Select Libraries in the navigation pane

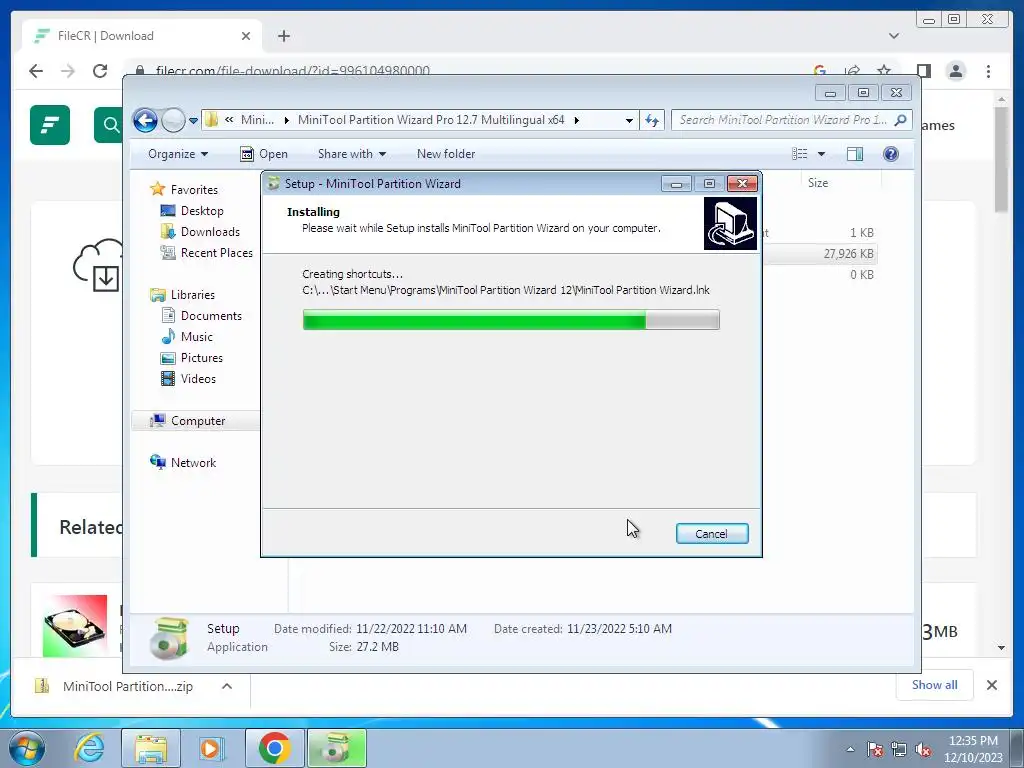click(193, 295)
